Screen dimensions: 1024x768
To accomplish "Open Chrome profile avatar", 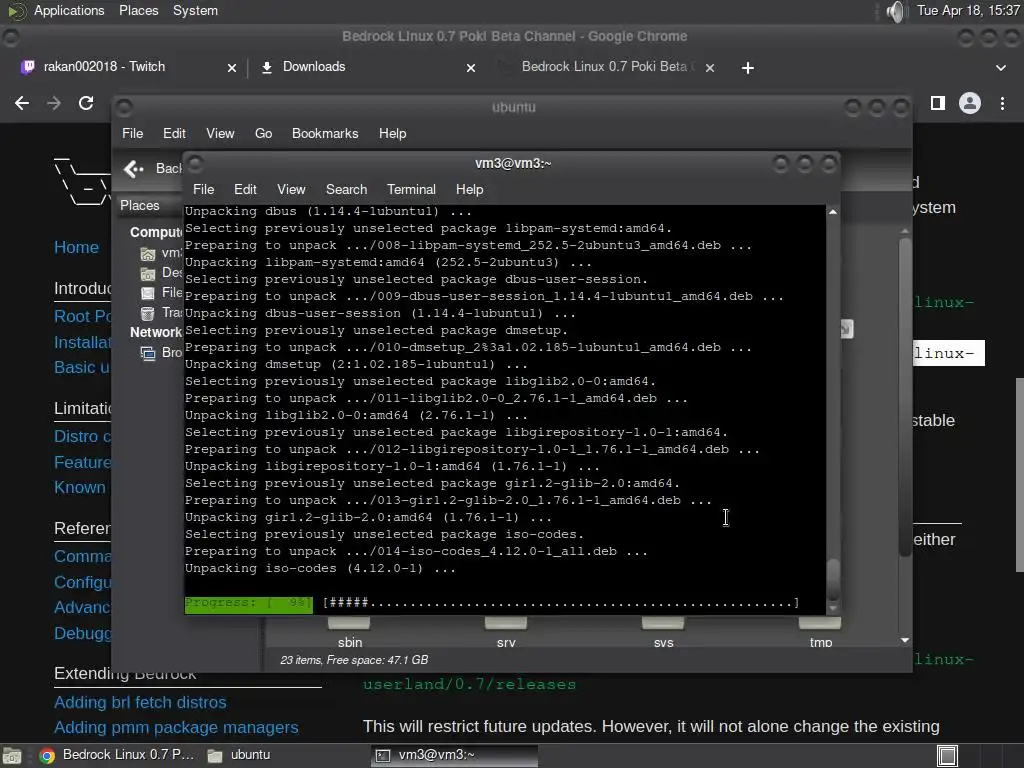I will tap(970, 103).
